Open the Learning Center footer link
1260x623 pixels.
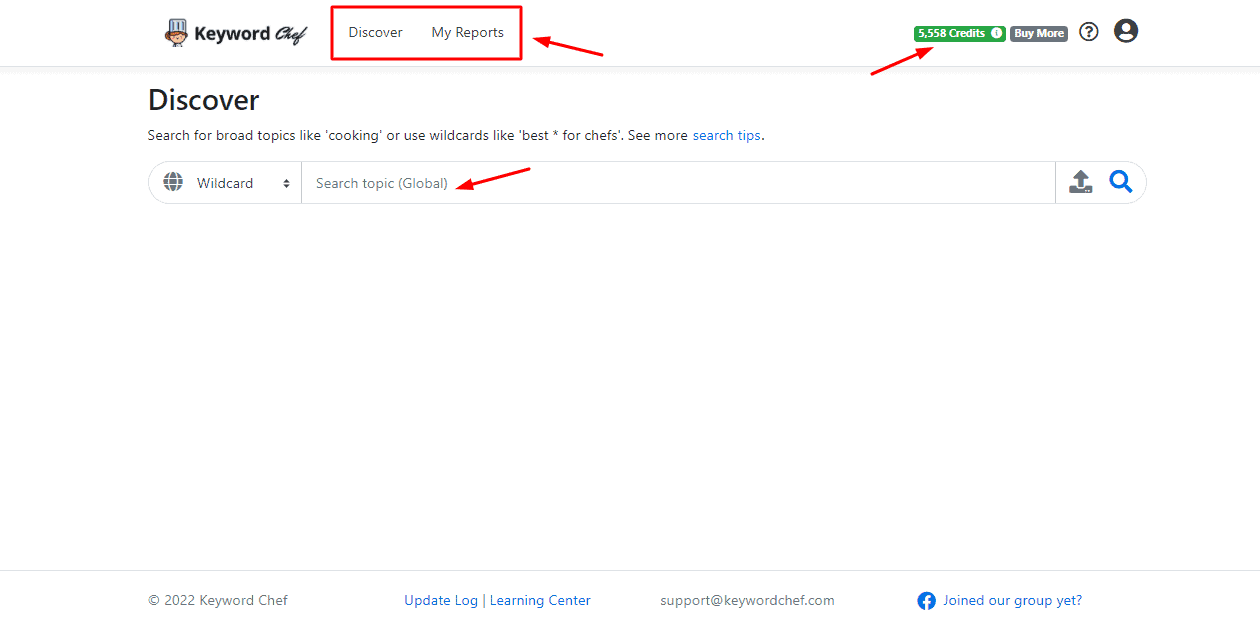[540, 601]
